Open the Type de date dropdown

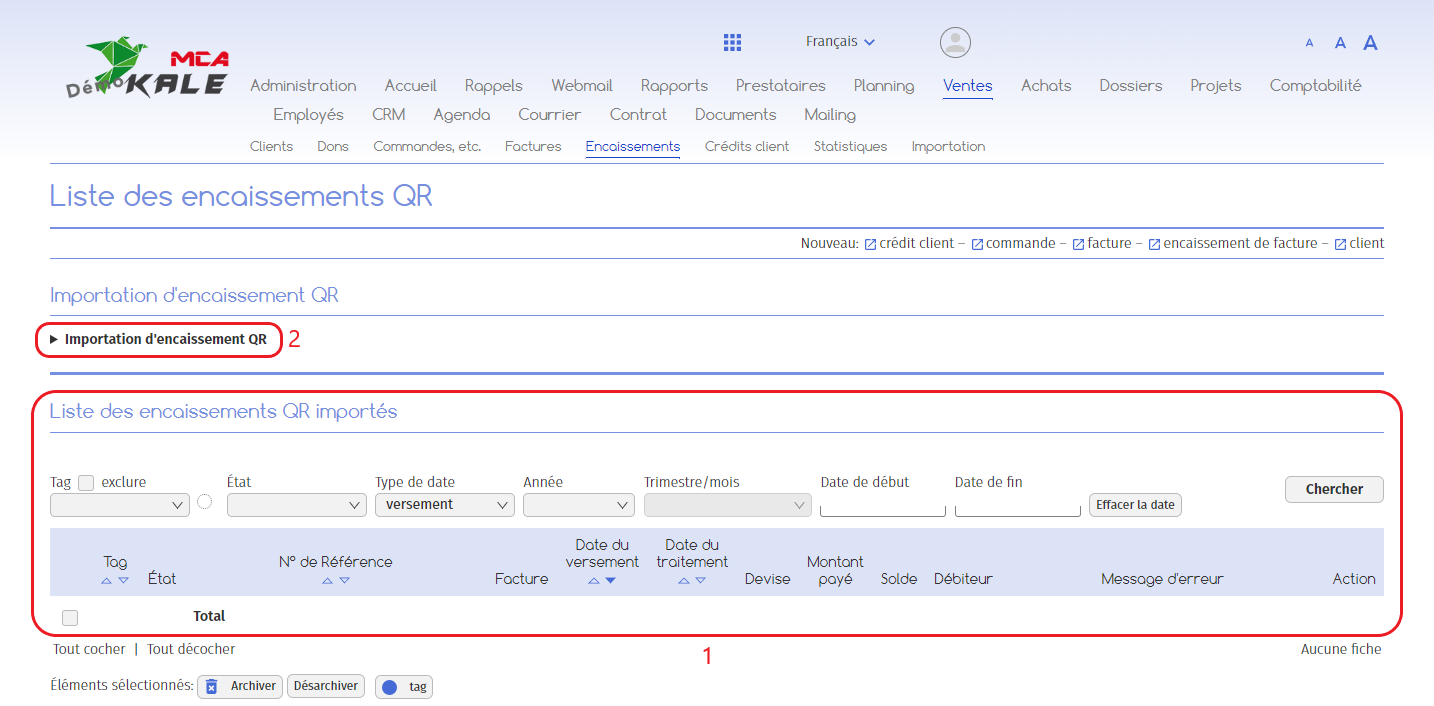[445, 505]
